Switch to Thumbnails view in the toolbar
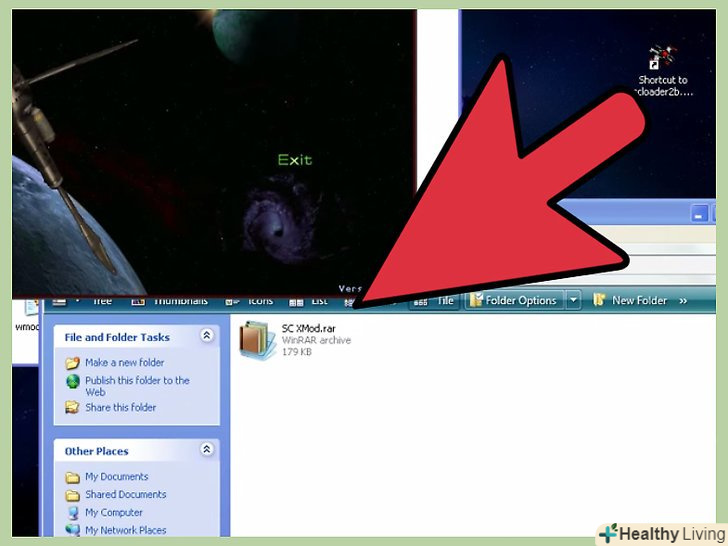728x546 pixels. tap(170, 301)
